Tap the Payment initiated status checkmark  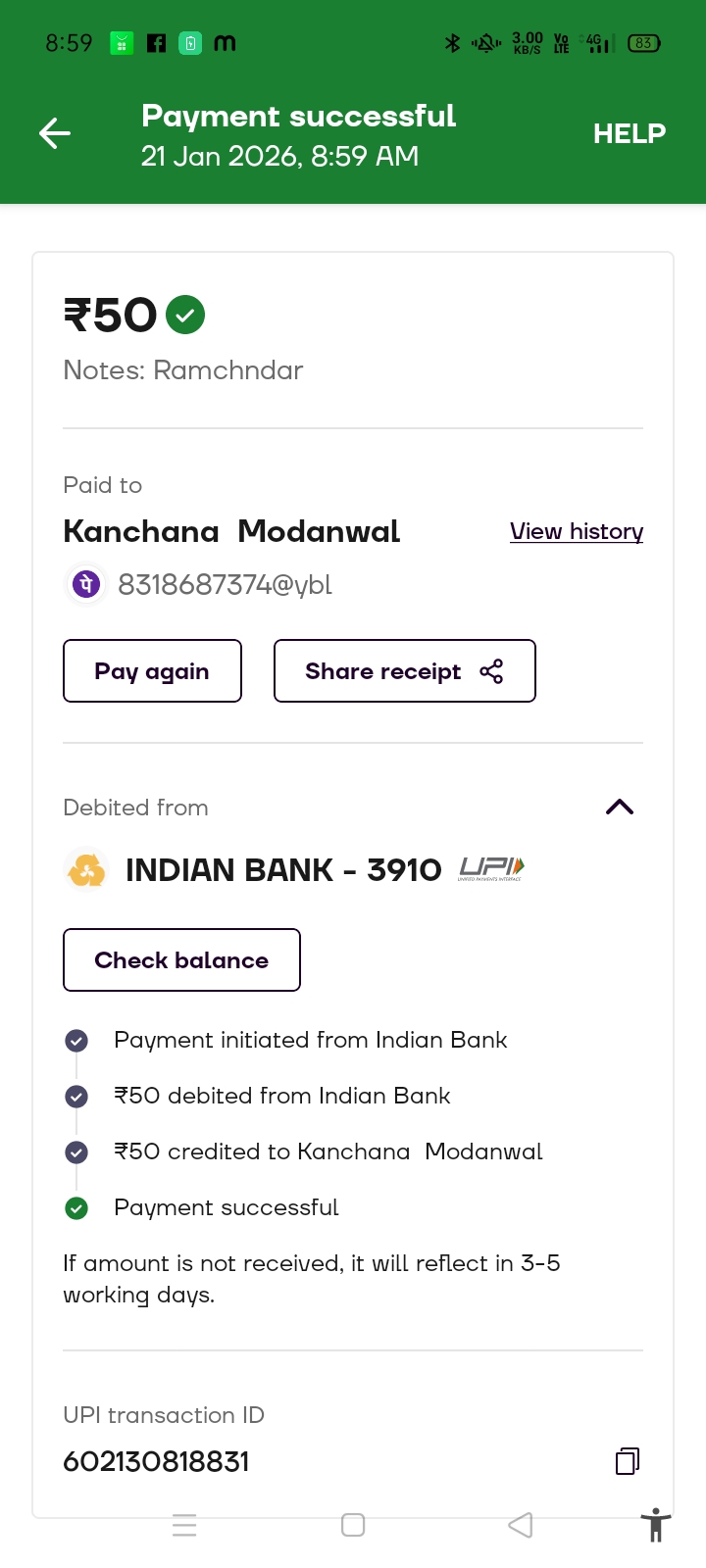click(x=76, y=1041)
